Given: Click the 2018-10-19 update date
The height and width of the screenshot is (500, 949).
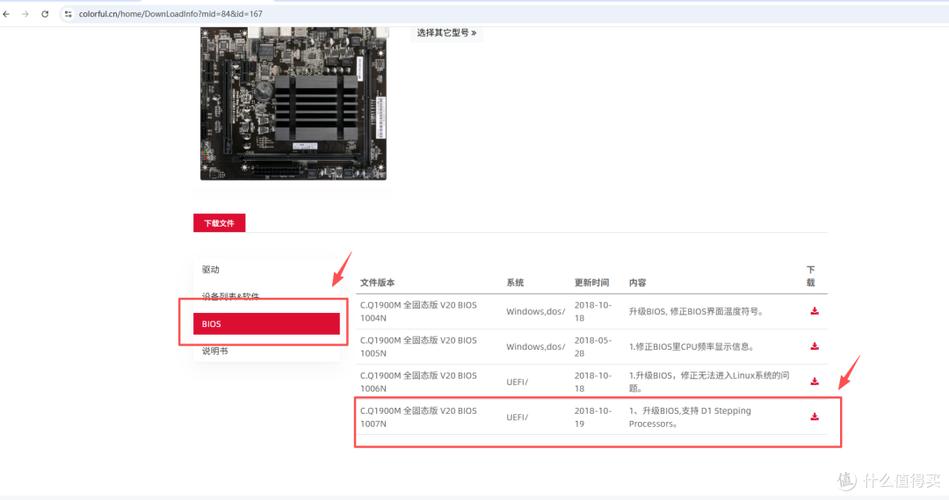Looking at the screenshot, I should (593, 416).
